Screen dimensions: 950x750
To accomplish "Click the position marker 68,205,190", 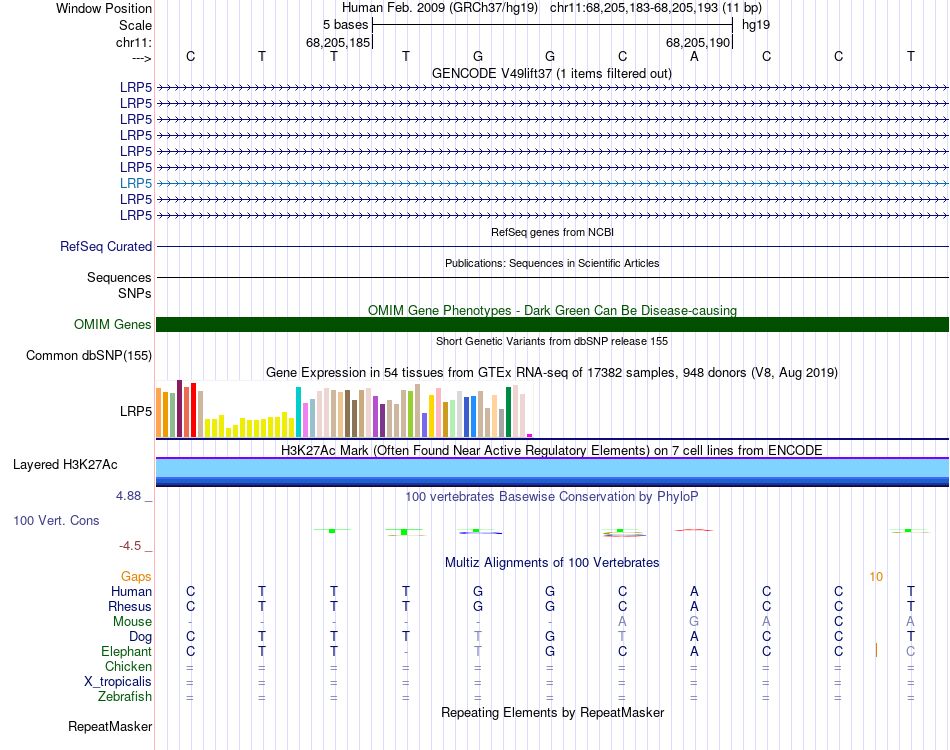I will click(698, 42).
